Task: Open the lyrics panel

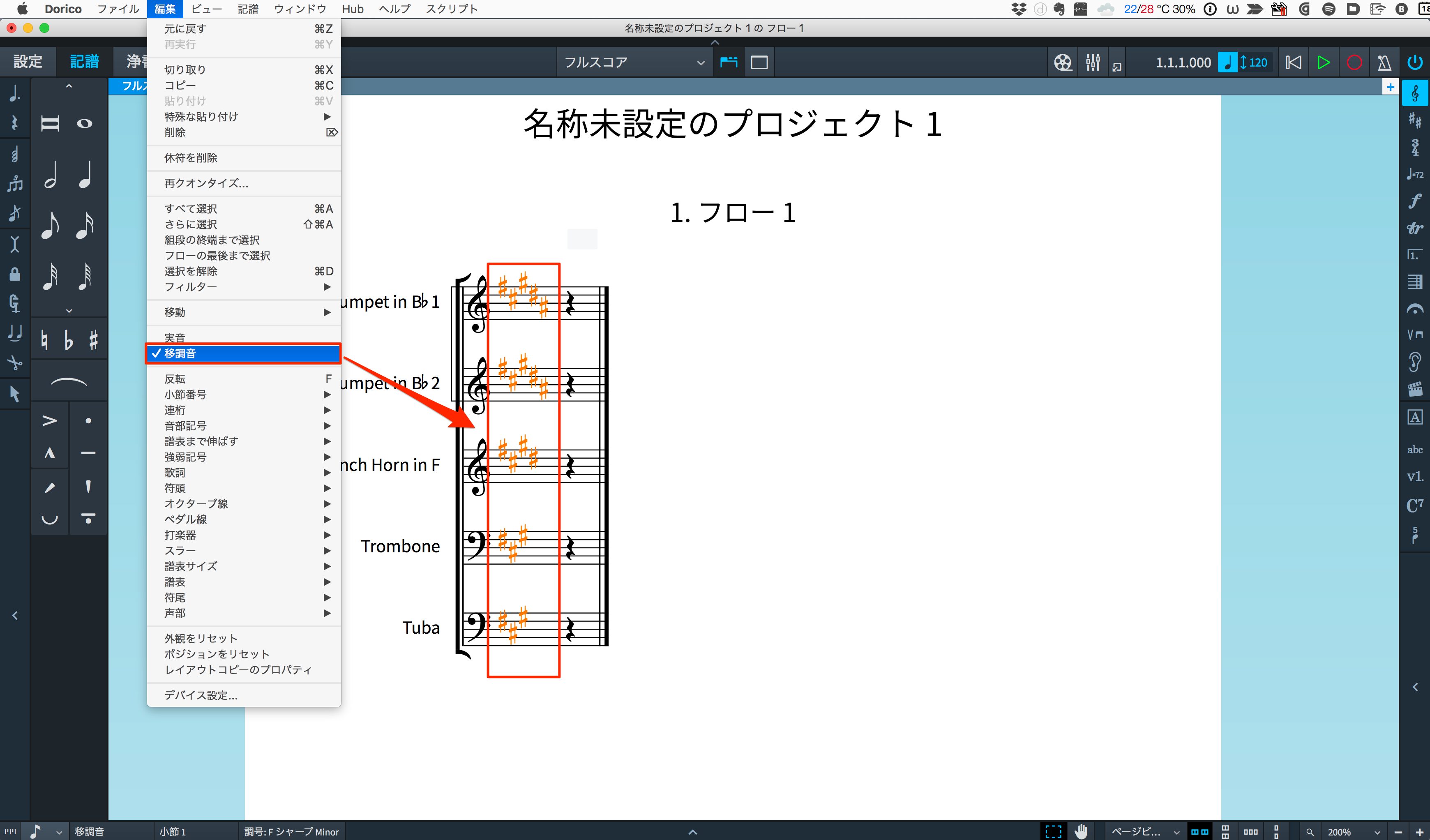Action: 1415,476
